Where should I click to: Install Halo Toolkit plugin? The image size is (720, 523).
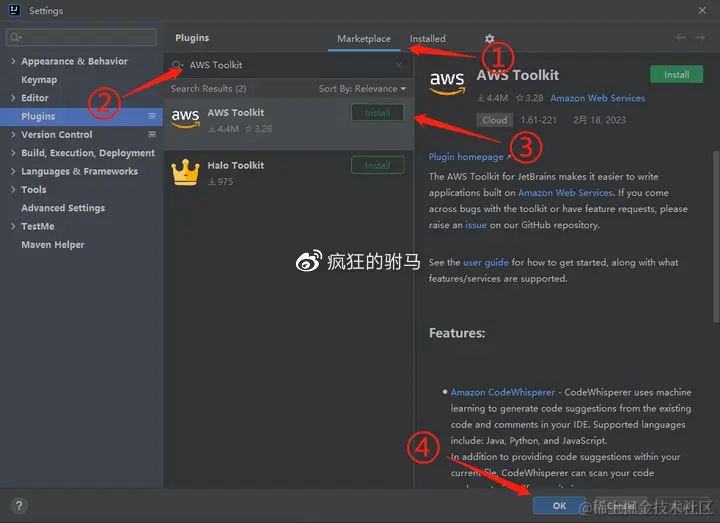(x=377, y=165)
